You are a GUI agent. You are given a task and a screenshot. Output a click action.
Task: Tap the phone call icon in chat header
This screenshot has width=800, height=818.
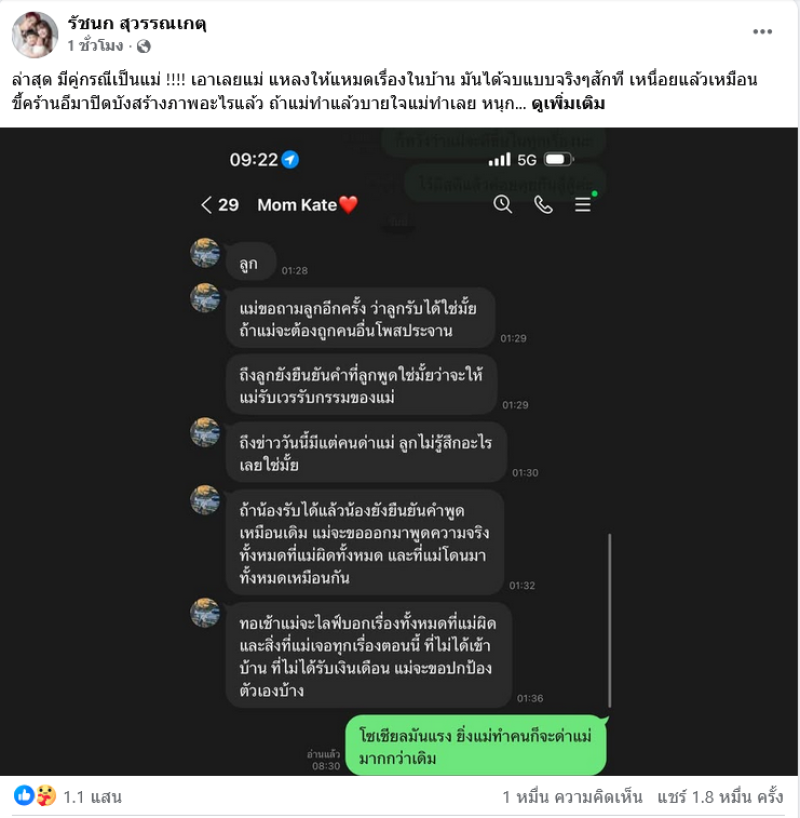[543, 205]
